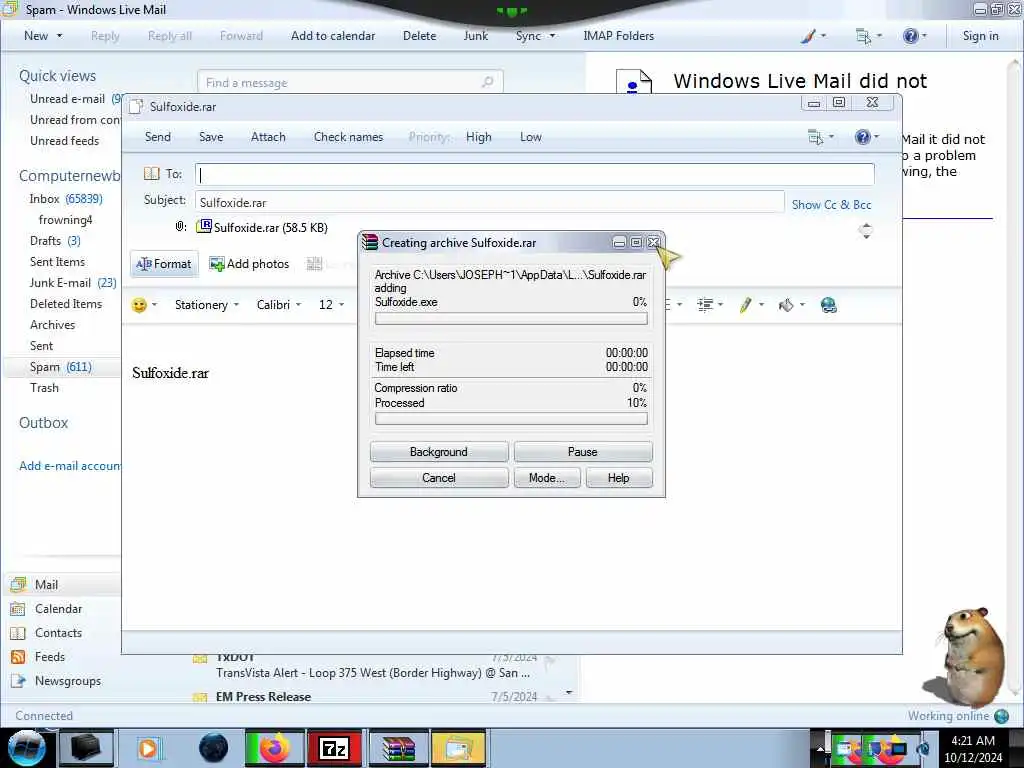Click Add to calendar in main toolbar

click(333, 36)
